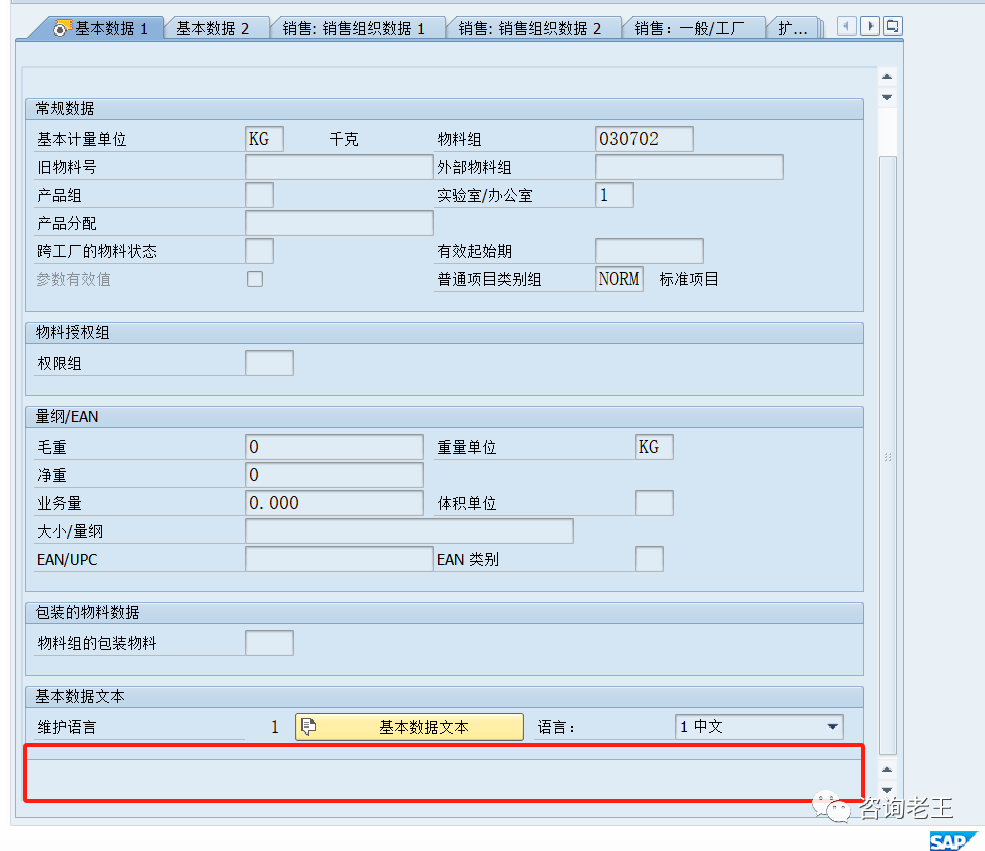Click the 业务量 field showing 0.000
Image resolution: width=985 pixels, height=851 pixels.
pos(334,503)
